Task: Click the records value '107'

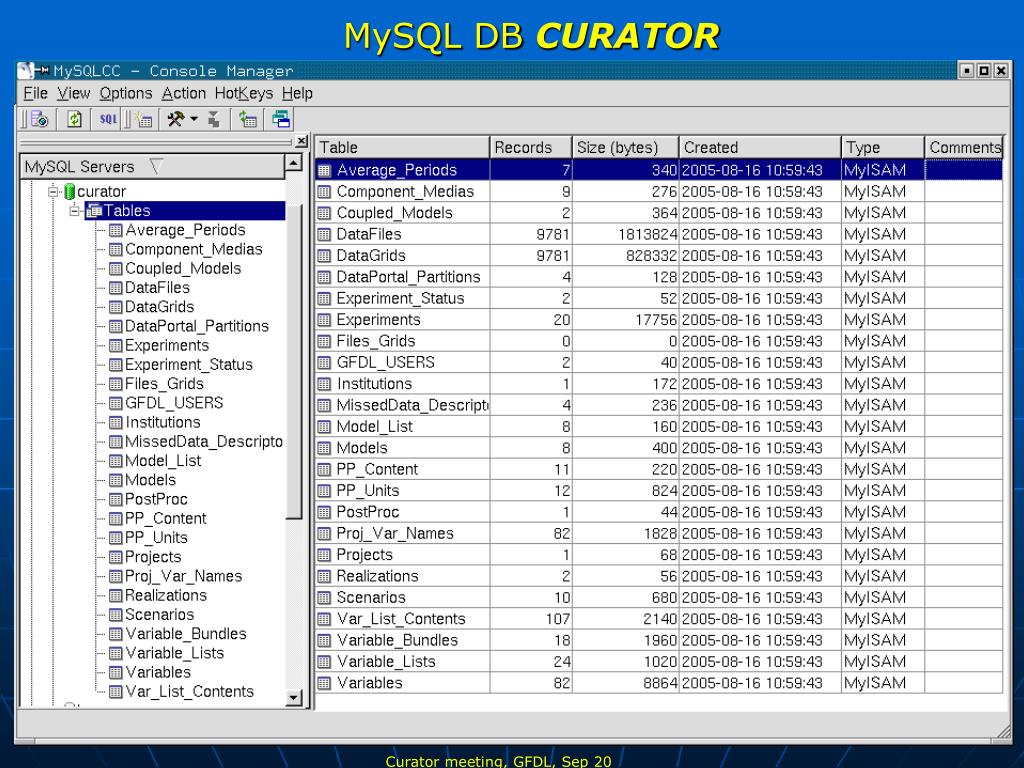Action: (x=558, y=619)
